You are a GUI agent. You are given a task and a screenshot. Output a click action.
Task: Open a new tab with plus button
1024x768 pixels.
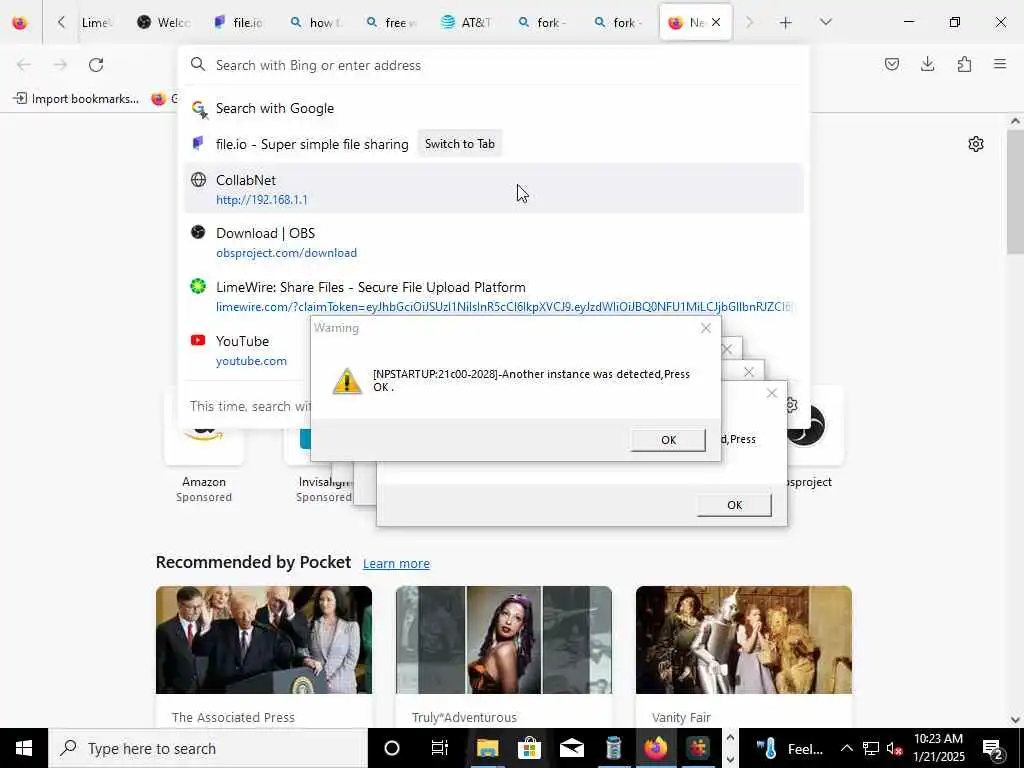tap(786, 23)
